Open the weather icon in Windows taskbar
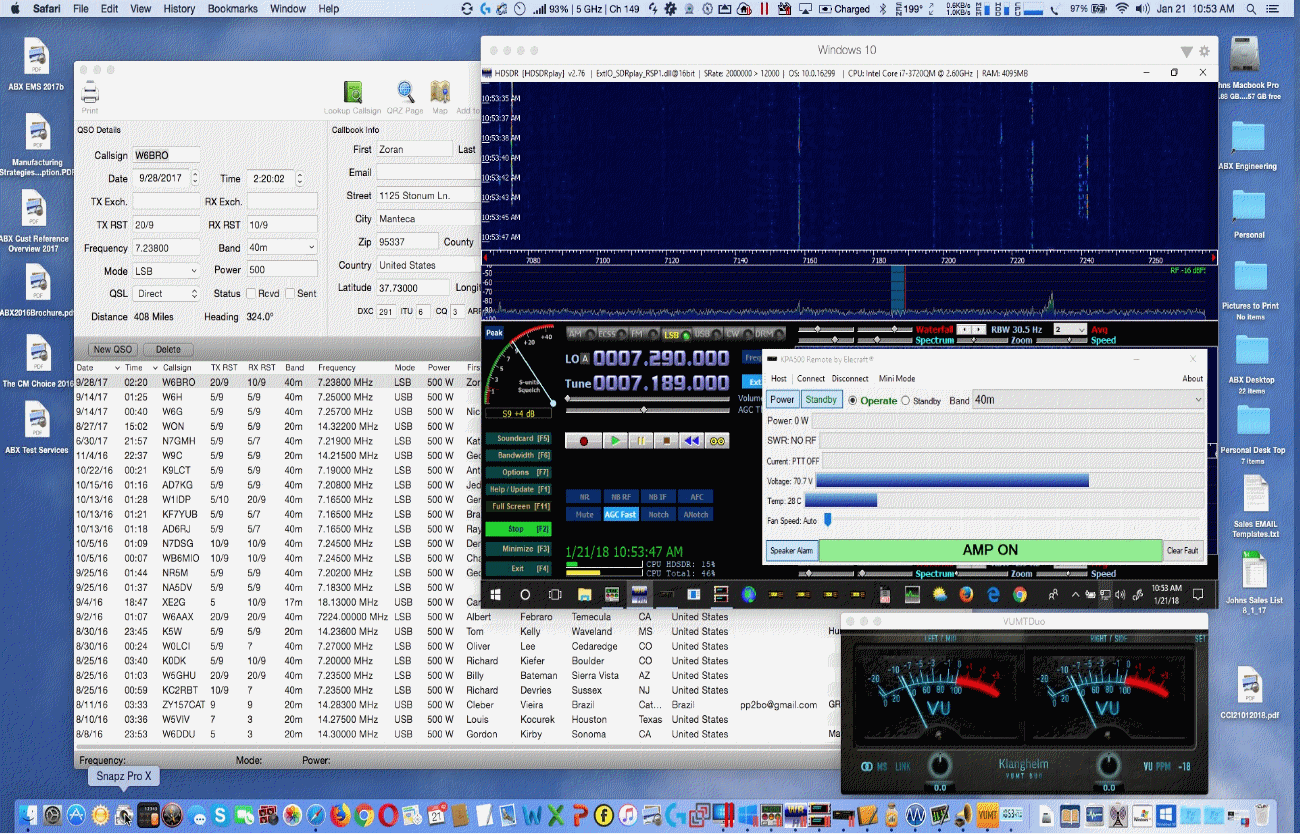Screen dimensions: 1300x834 940,594
